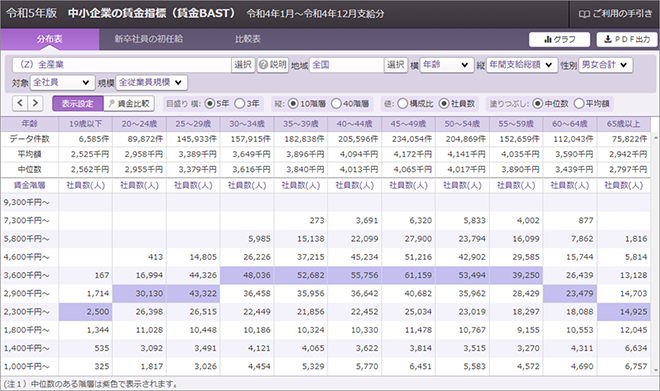Click the 1,000千円~ wage tier row label

tap(30, 367)
